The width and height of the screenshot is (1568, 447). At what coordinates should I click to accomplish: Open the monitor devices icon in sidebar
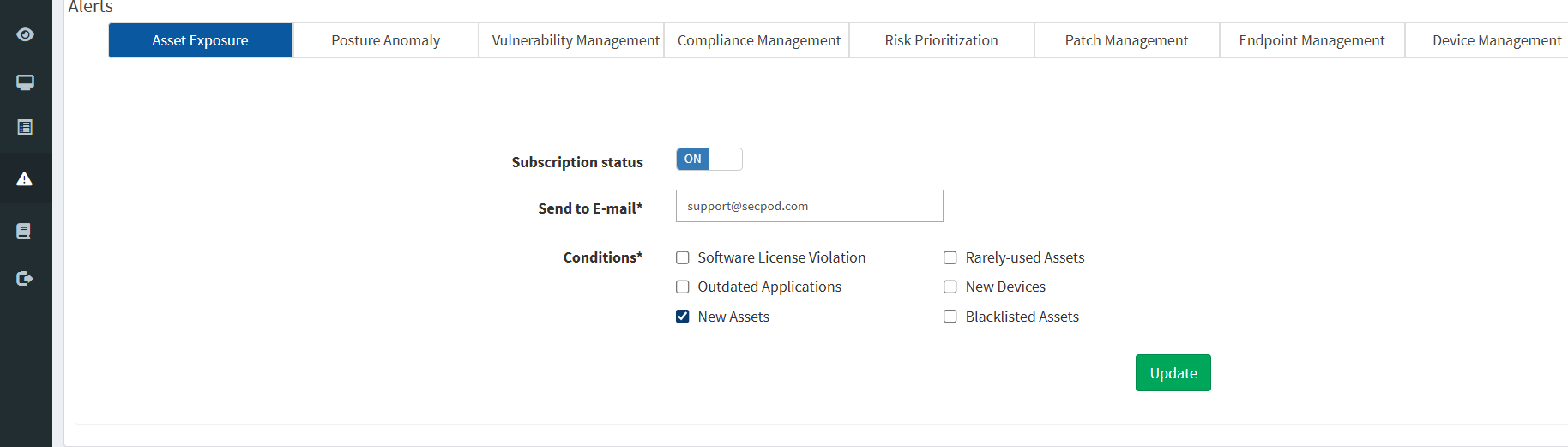click(x=25, y=82)
